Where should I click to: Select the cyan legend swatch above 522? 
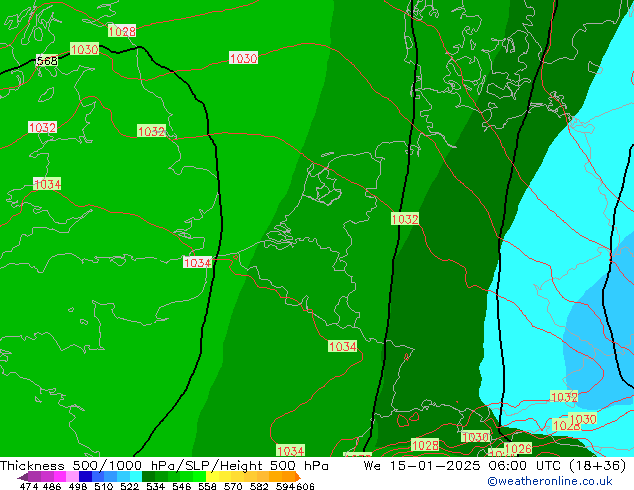click(136, 477)
